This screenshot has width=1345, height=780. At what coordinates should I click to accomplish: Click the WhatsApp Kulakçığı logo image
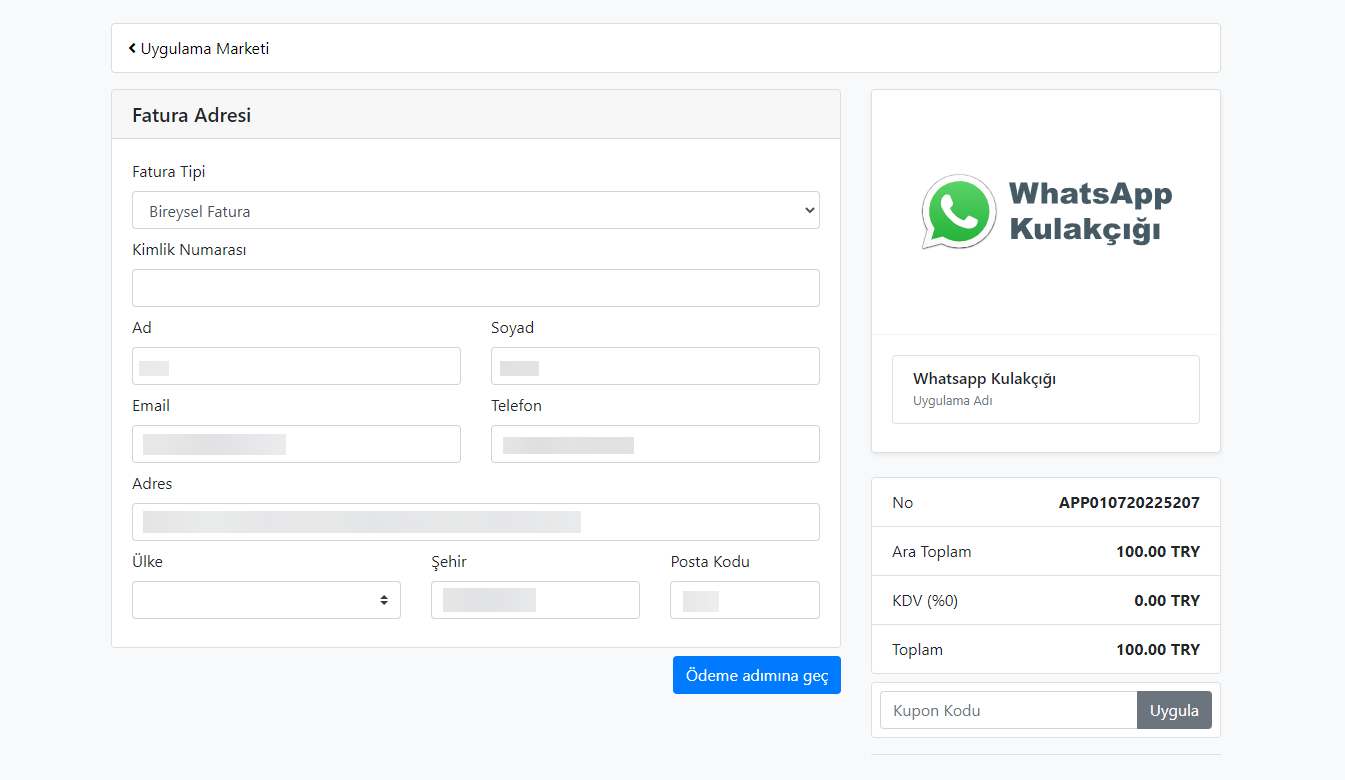[x=1046, y=212]
